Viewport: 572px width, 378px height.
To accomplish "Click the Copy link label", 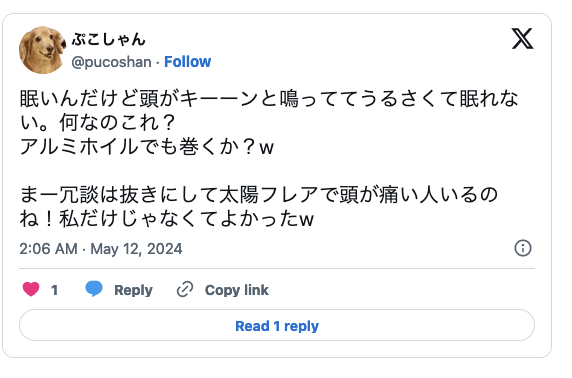I will 237,290.
